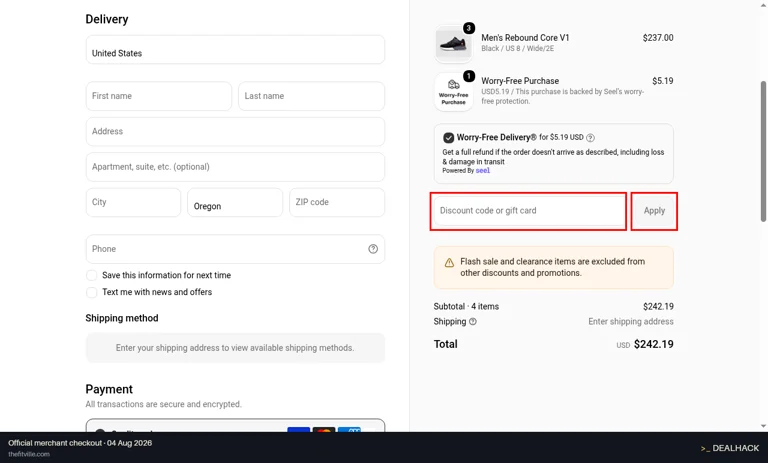
Task: Click the Worry-Free Delivery info icon
Action: (x=590, y=138)
